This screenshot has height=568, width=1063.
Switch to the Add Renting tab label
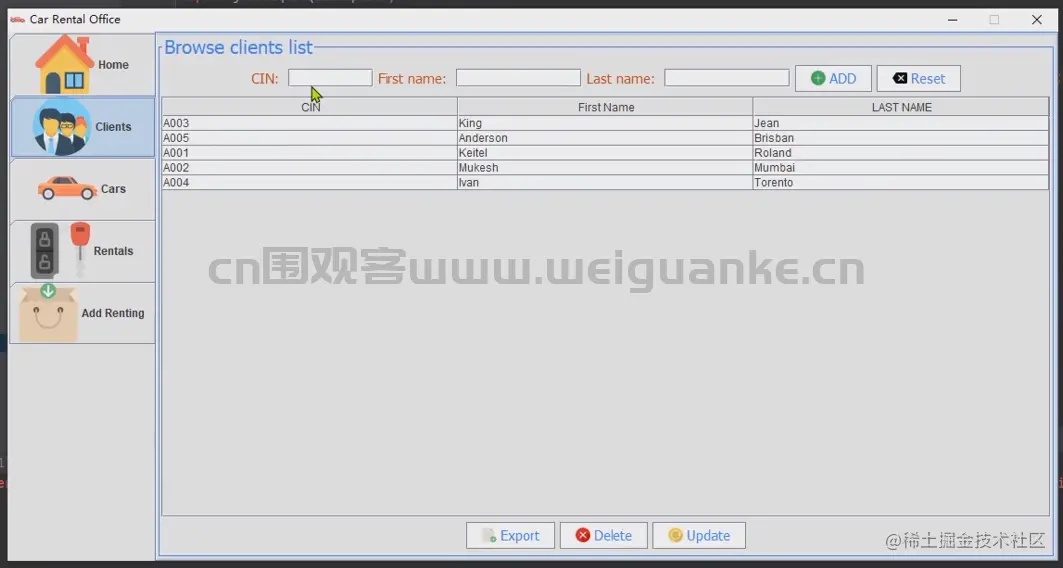[113, 313]
